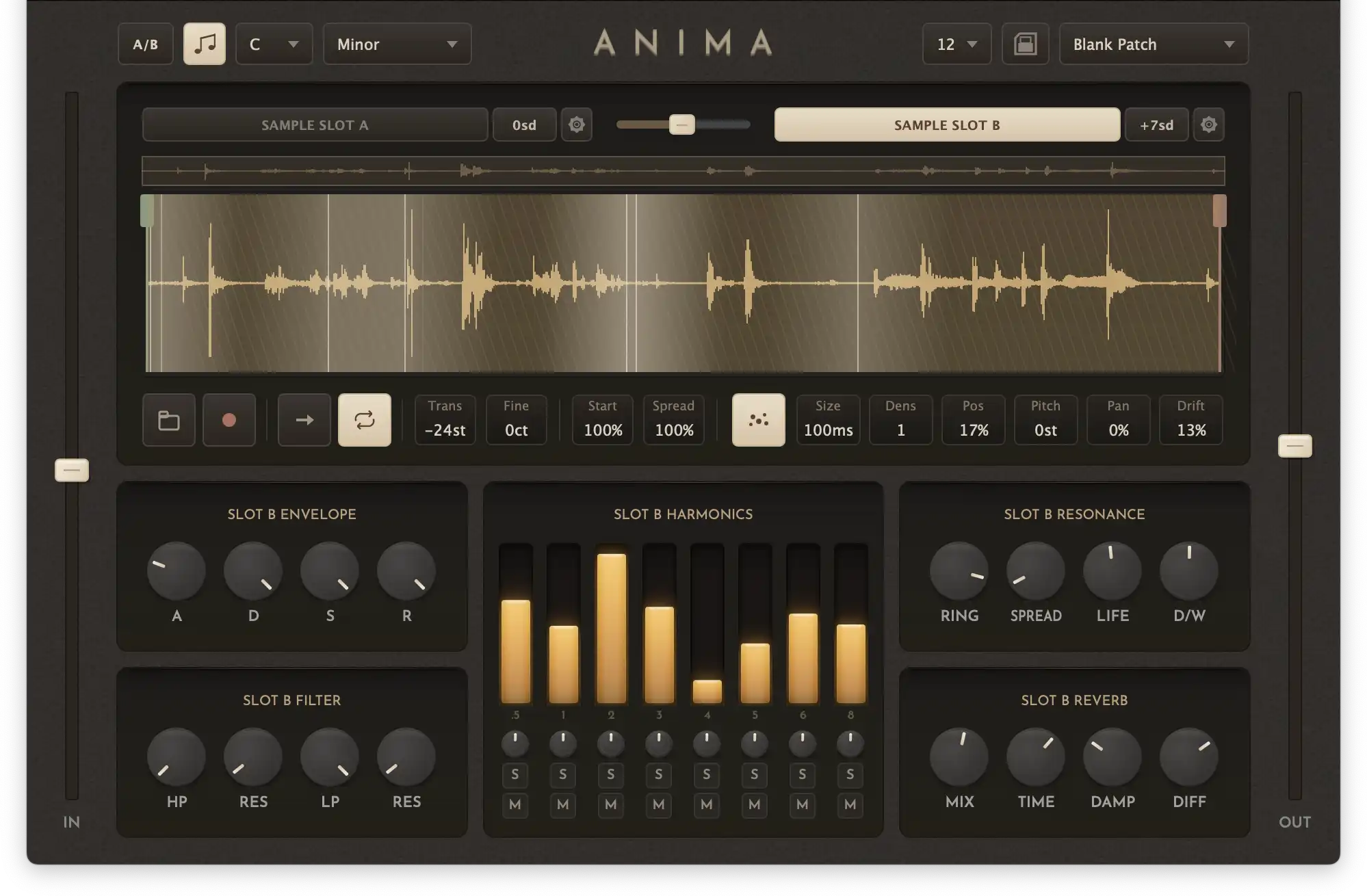Screen dimensions: 1367x896
Task: Click the IN level fader handle
Action: click(x=72, y=471)
